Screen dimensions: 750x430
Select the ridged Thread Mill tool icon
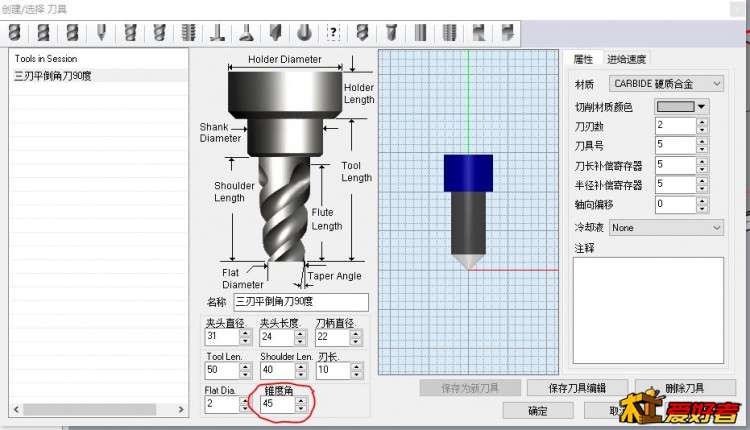coord(189,33)
